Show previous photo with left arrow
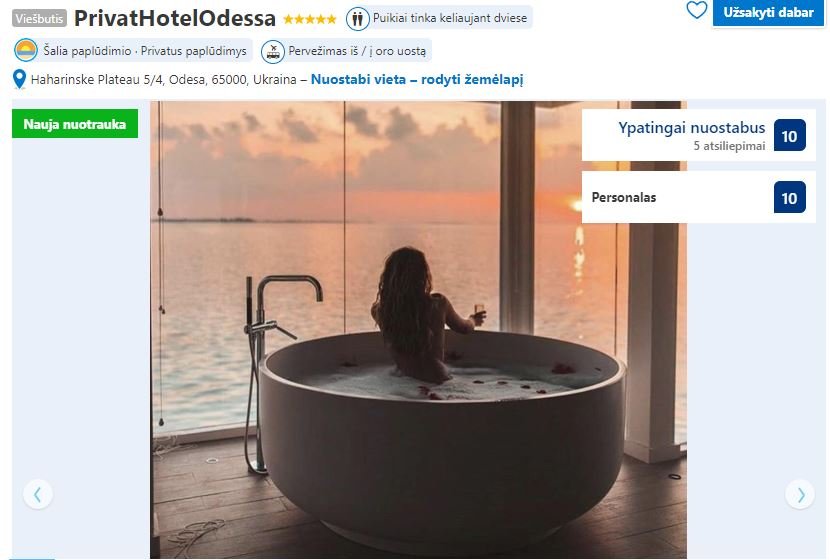 click(x=38, y=494)
